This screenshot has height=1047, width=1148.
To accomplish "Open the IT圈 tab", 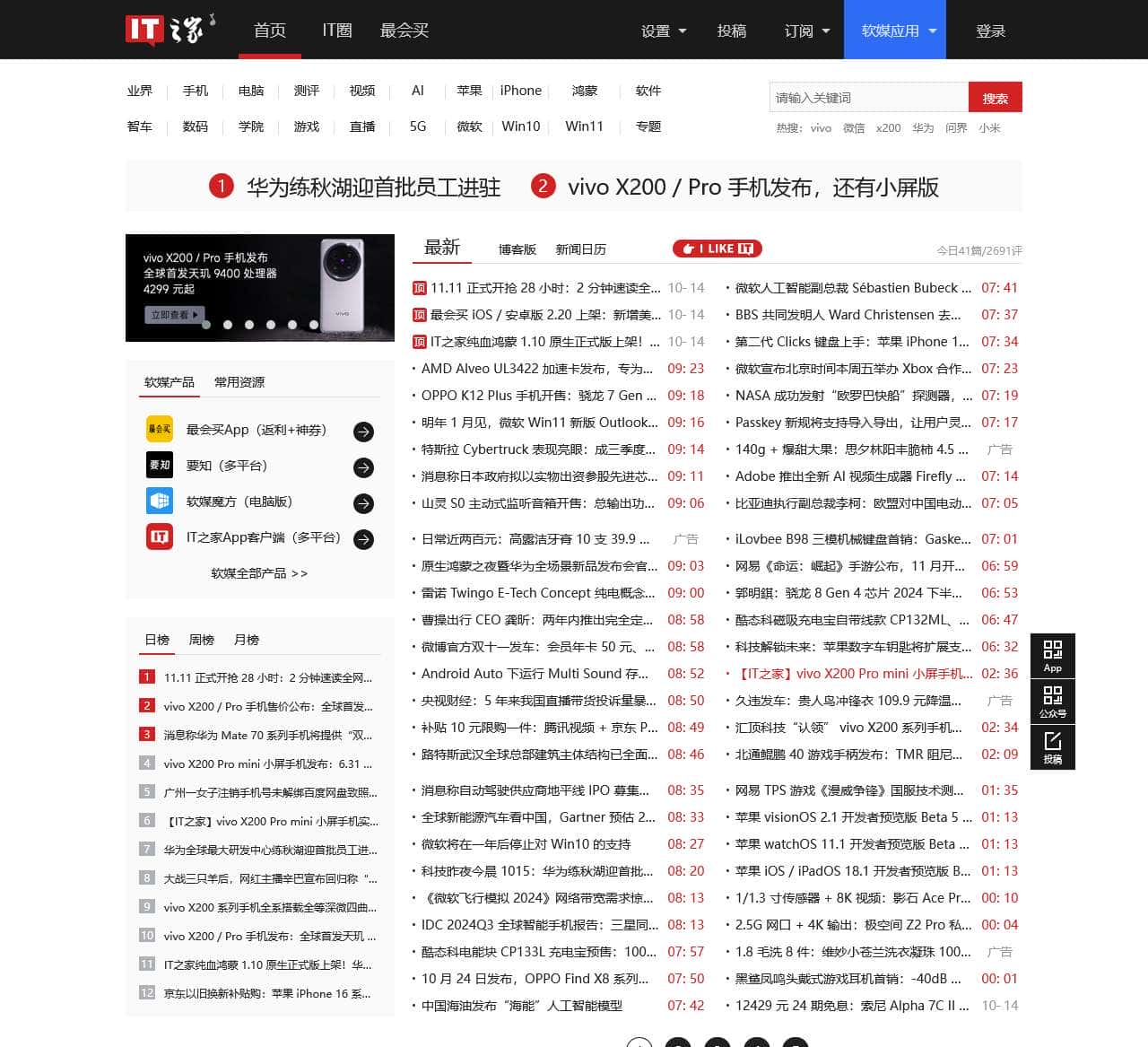I will [337, 31].
